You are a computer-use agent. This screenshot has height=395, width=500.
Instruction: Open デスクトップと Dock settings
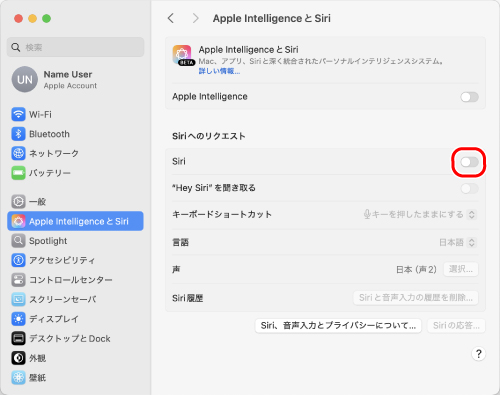point(75,338)
